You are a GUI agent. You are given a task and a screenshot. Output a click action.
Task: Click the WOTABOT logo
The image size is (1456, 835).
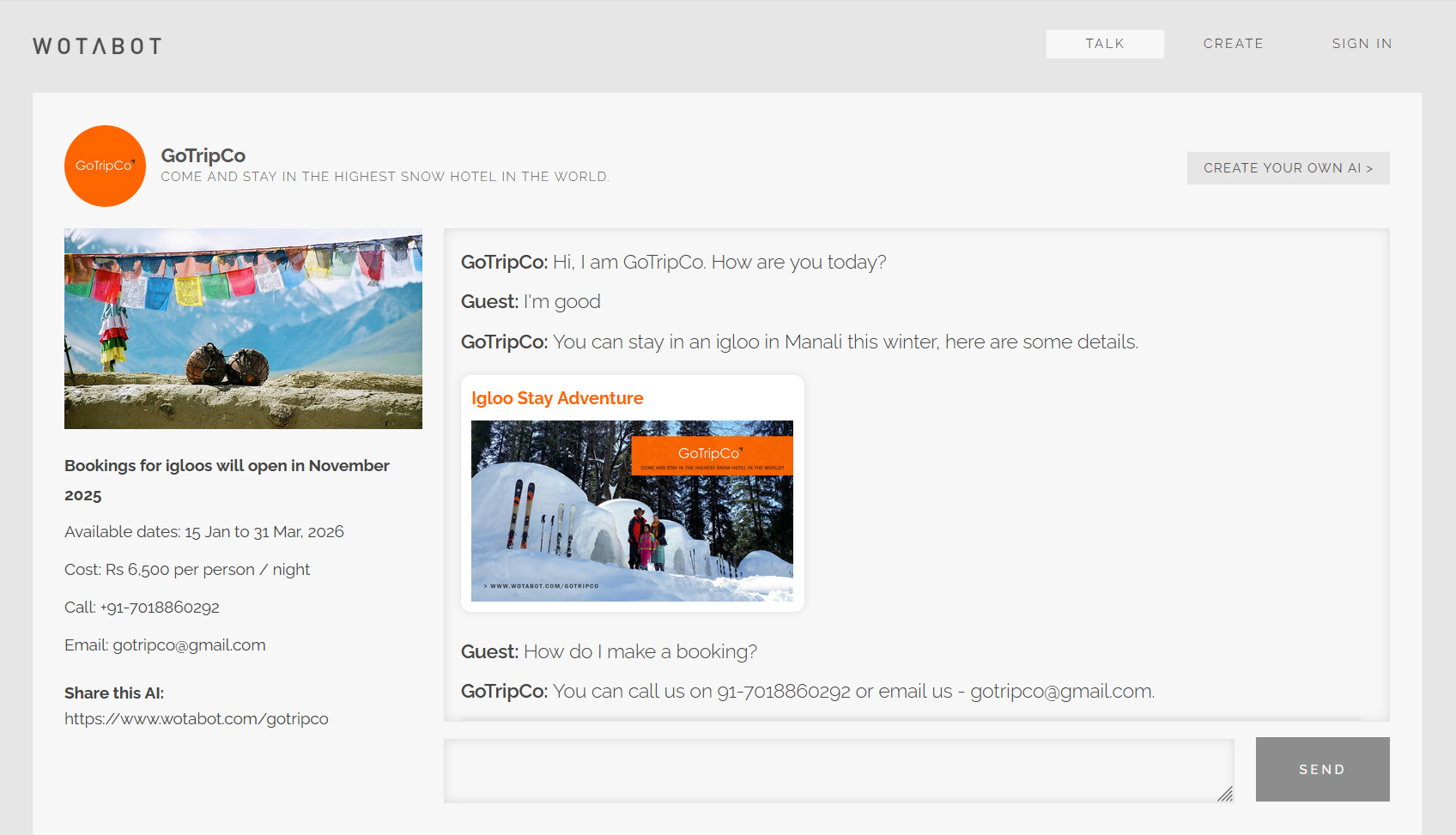[x=97, y=46]
